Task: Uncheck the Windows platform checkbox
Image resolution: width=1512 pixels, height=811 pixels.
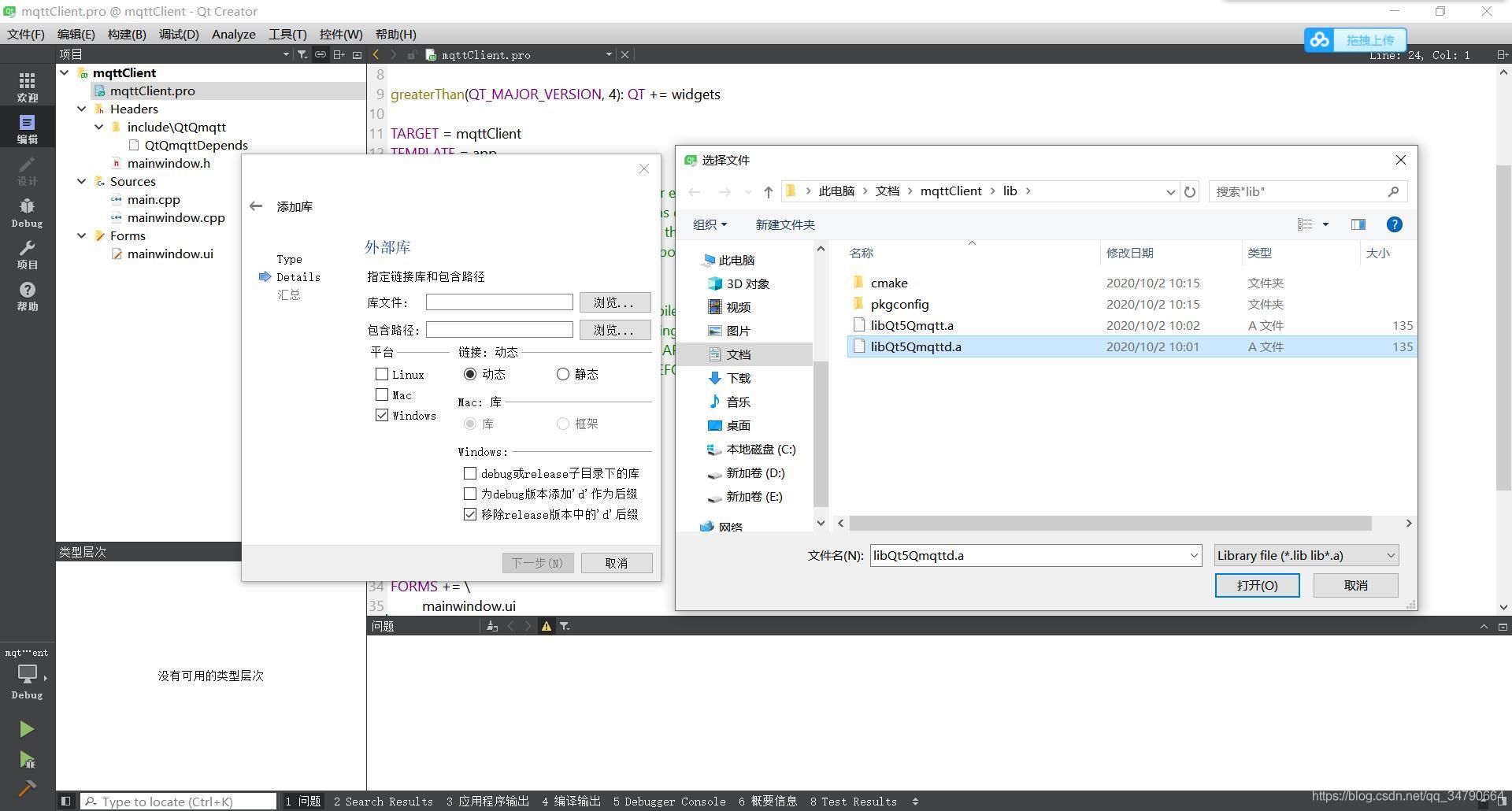Action: click(x=382, y=415)
